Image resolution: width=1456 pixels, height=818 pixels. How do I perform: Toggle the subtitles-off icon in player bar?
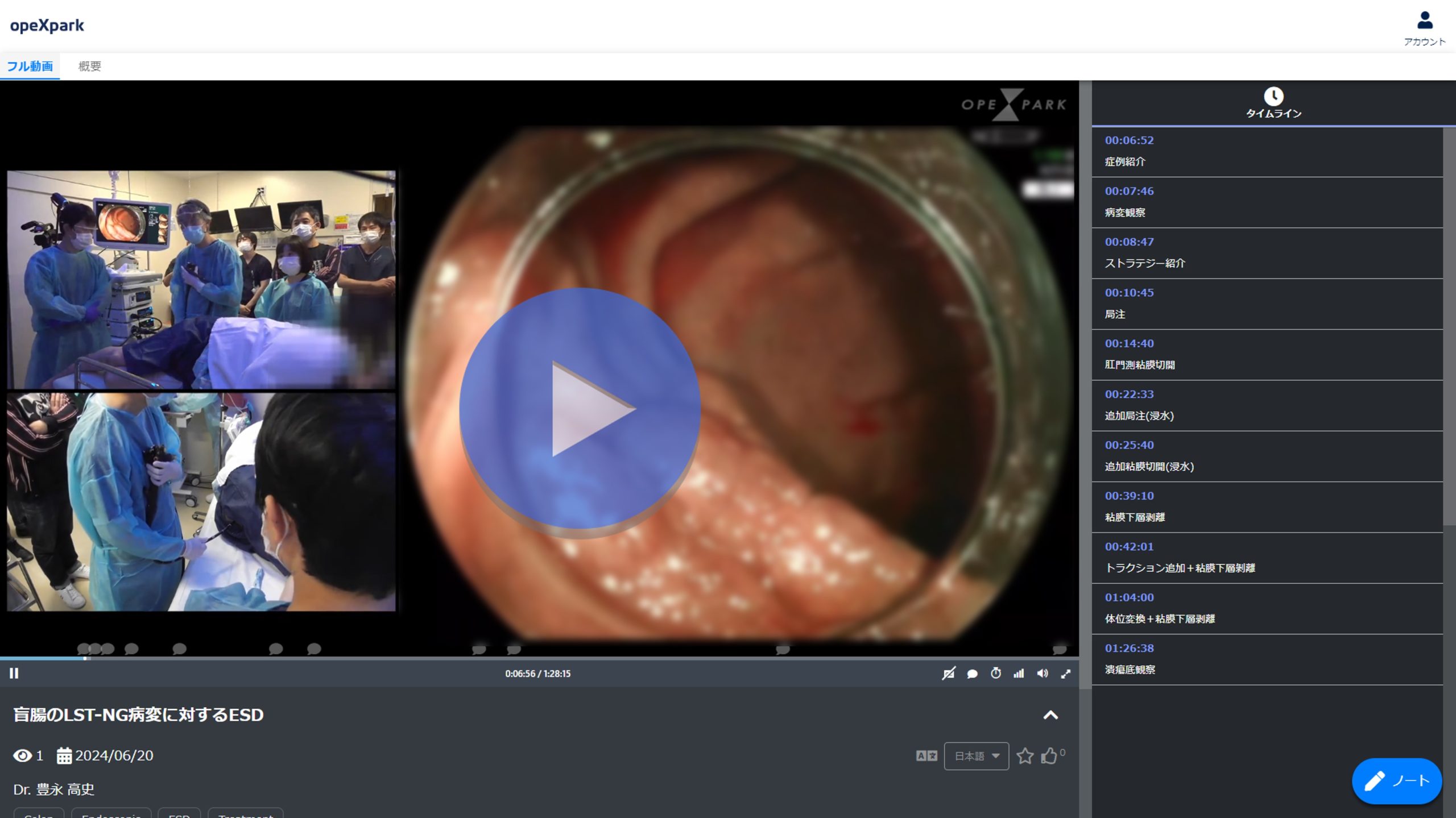948,673
